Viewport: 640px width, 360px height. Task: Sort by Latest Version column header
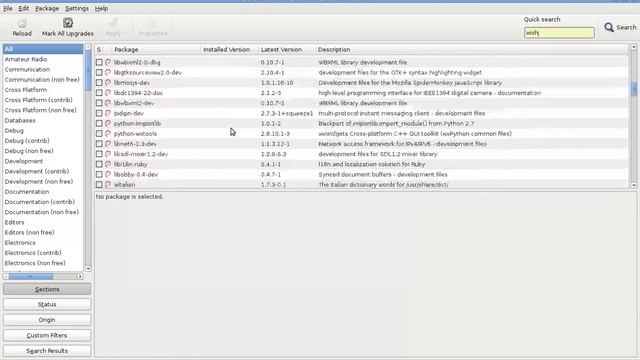point(287,49)
